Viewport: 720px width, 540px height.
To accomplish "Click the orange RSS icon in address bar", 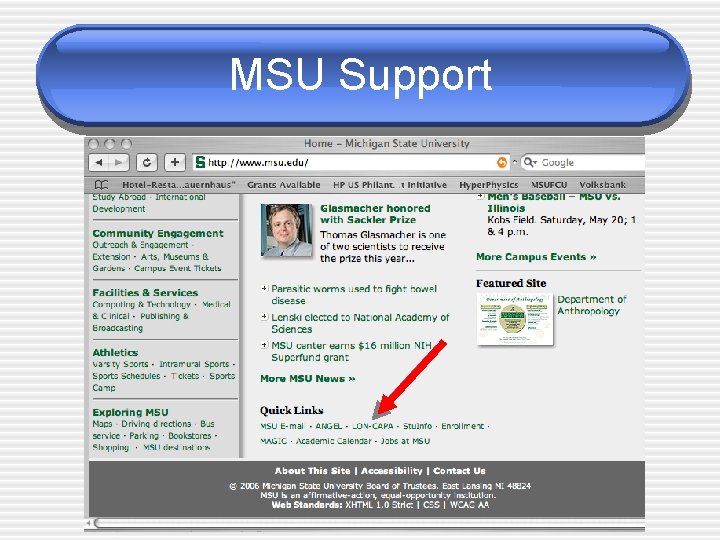I will pos(502,162).
